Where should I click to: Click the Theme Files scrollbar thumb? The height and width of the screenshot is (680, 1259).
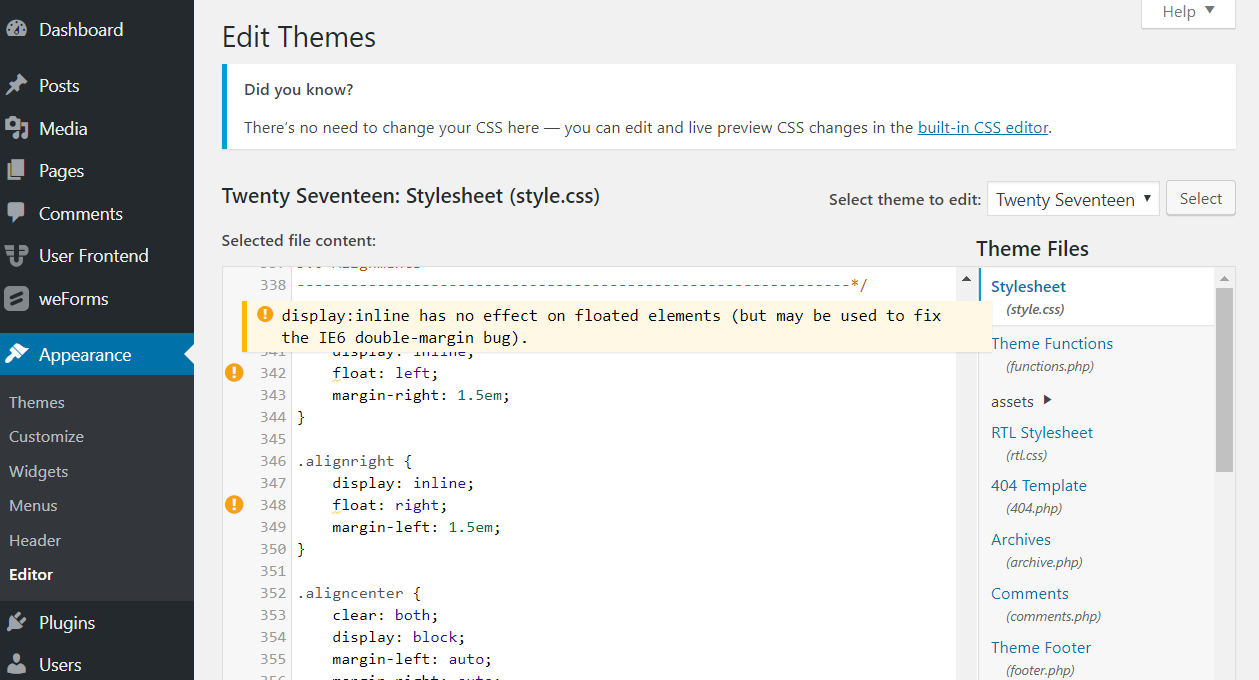coord(1225,380)
